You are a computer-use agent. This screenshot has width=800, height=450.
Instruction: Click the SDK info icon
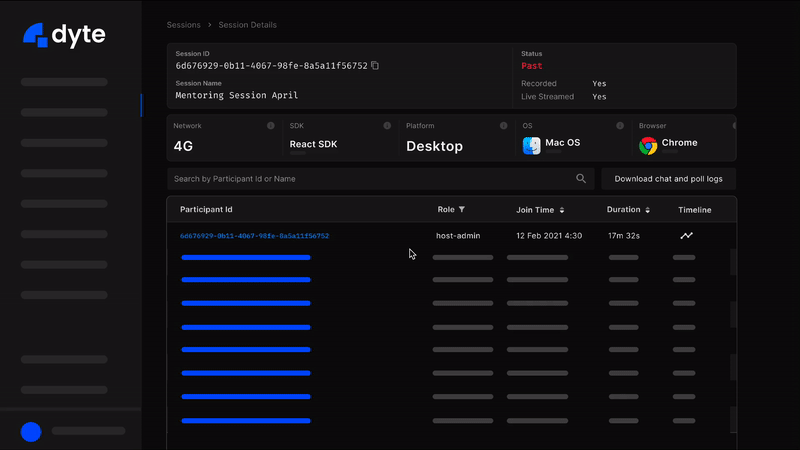click(x=387, y=126)
